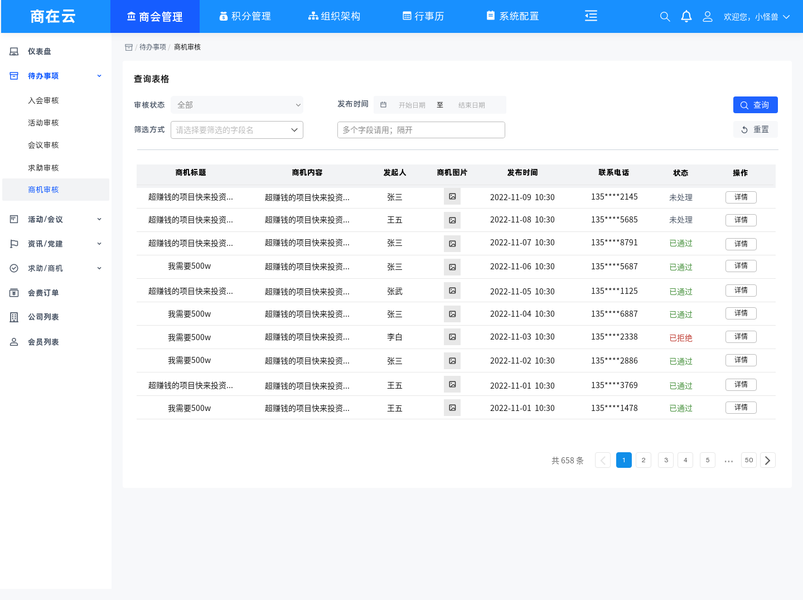Click the 结束日期 end date field

(x=472, y=105)
